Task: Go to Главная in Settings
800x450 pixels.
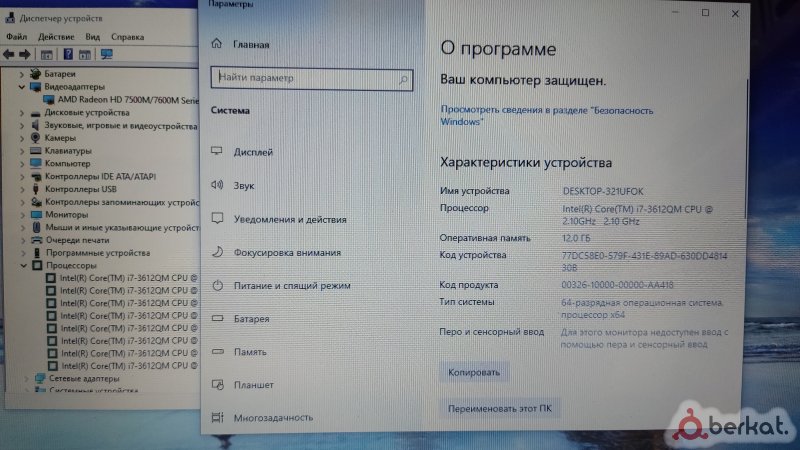Action: tap(251, 44)
